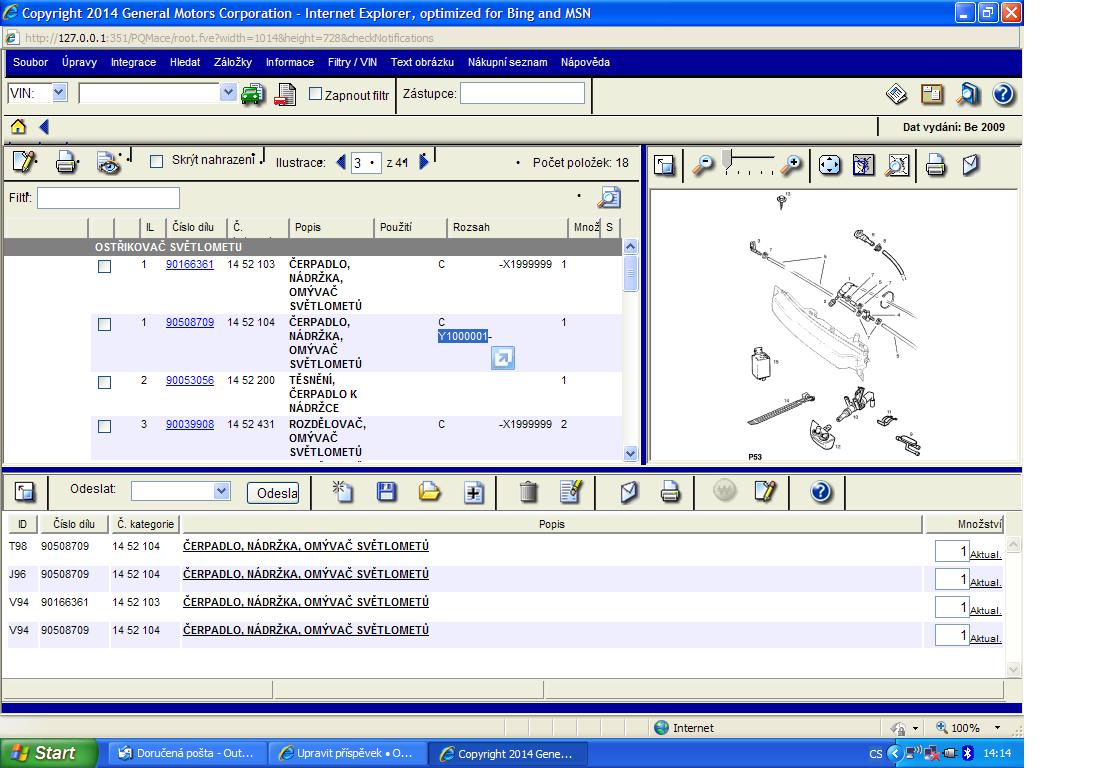The height and width of the screenshot is (768, 1098).
Task: Click the 'Aktual.' link for T98 row
Action: pyautogui.click(x=985, y=554)
